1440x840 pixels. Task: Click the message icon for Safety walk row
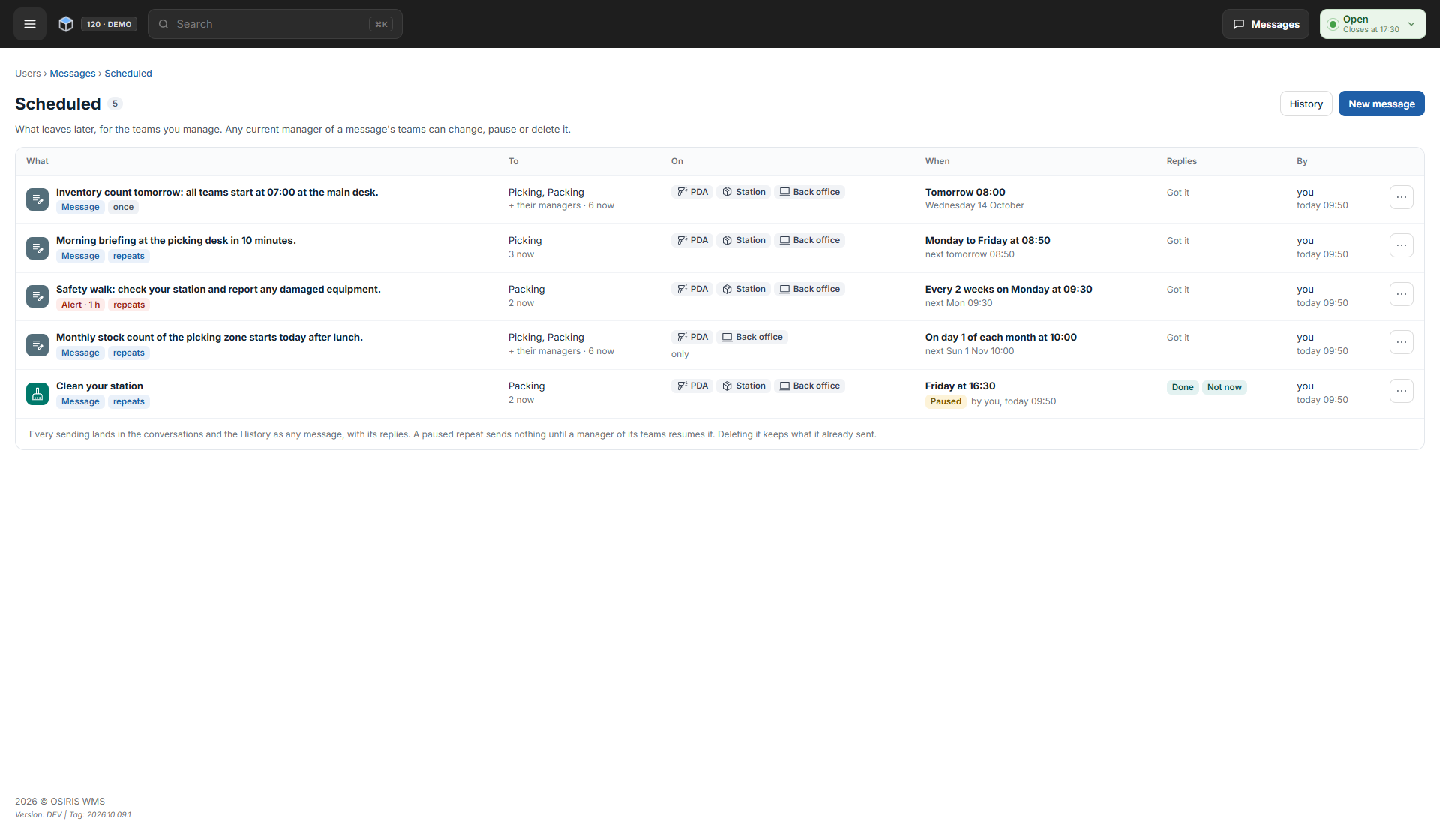click(x=37, y=296)
